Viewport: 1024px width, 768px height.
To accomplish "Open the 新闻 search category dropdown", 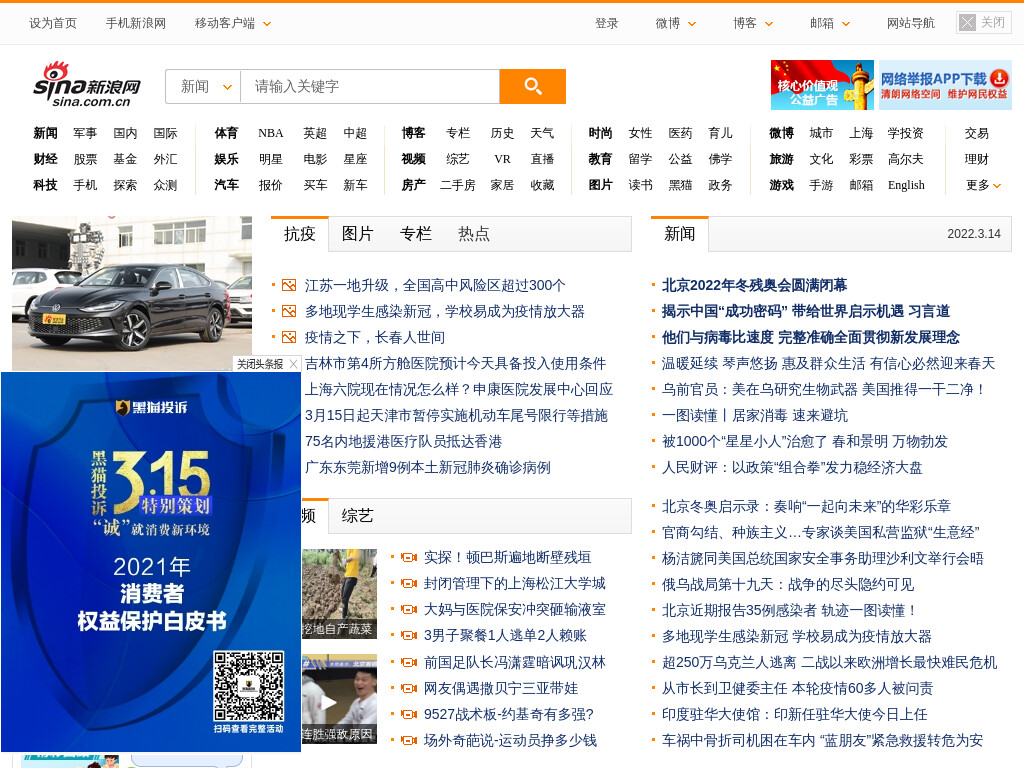I will point(204,86).
